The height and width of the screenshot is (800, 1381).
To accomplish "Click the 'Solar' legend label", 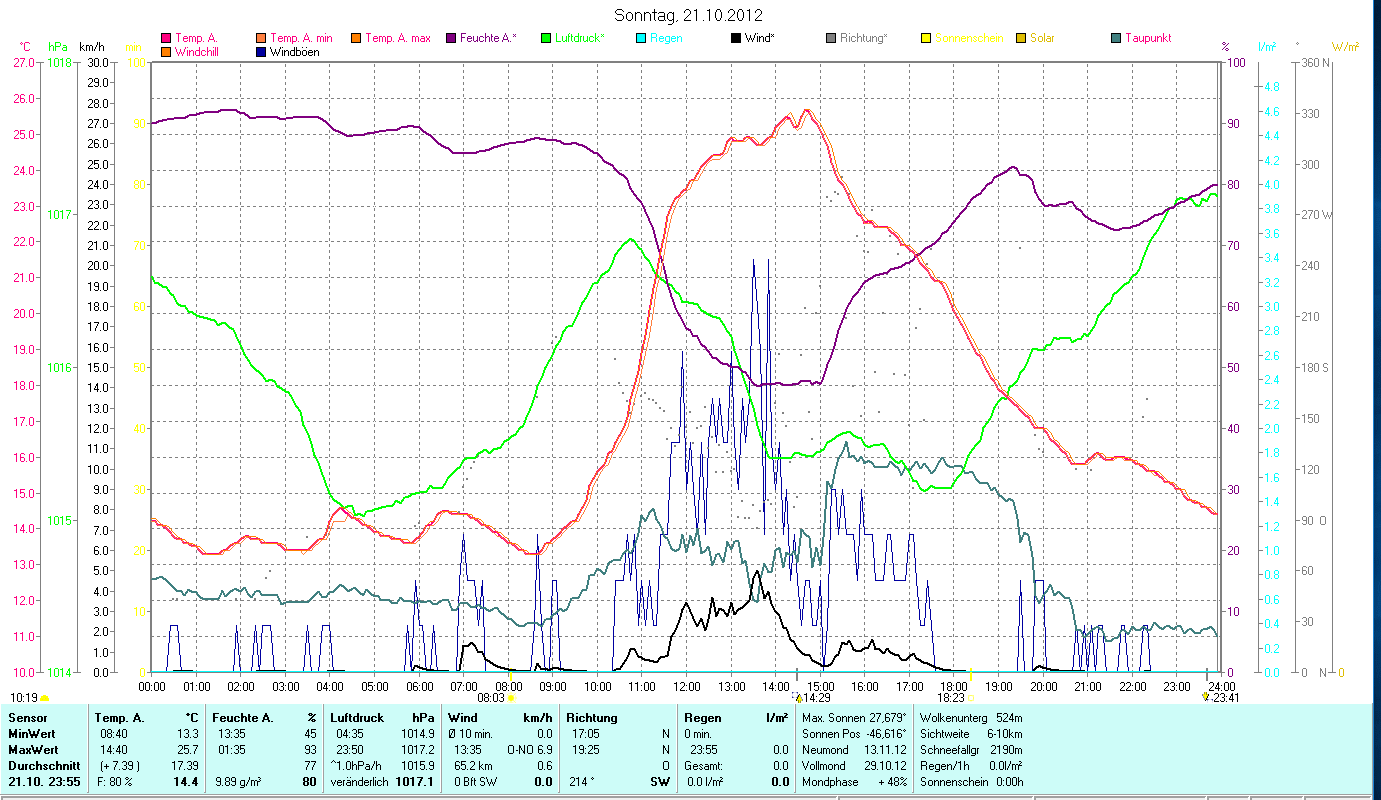I will pos(1042,38).
